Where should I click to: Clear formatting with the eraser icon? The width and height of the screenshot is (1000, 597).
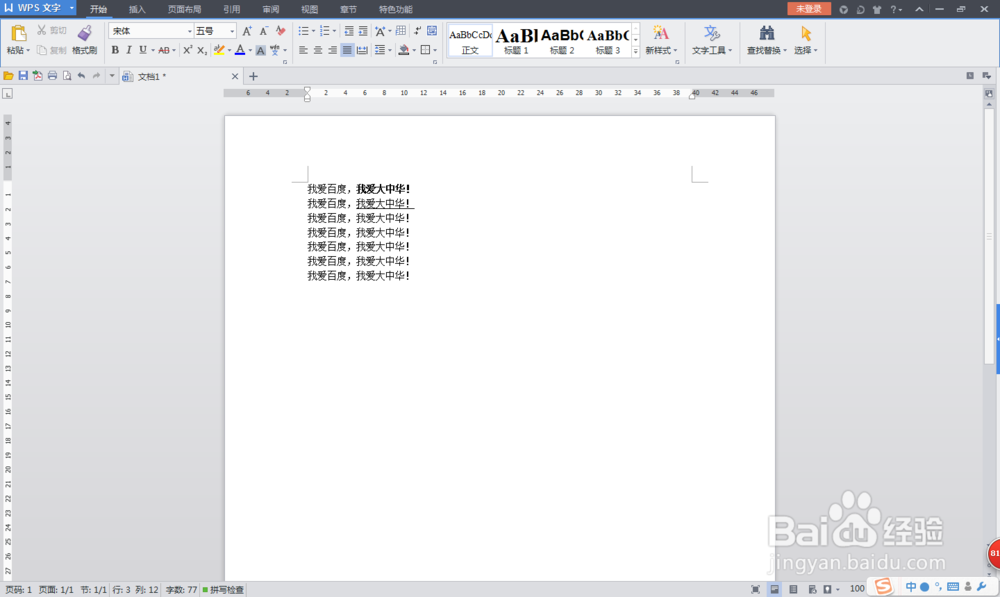280,31
